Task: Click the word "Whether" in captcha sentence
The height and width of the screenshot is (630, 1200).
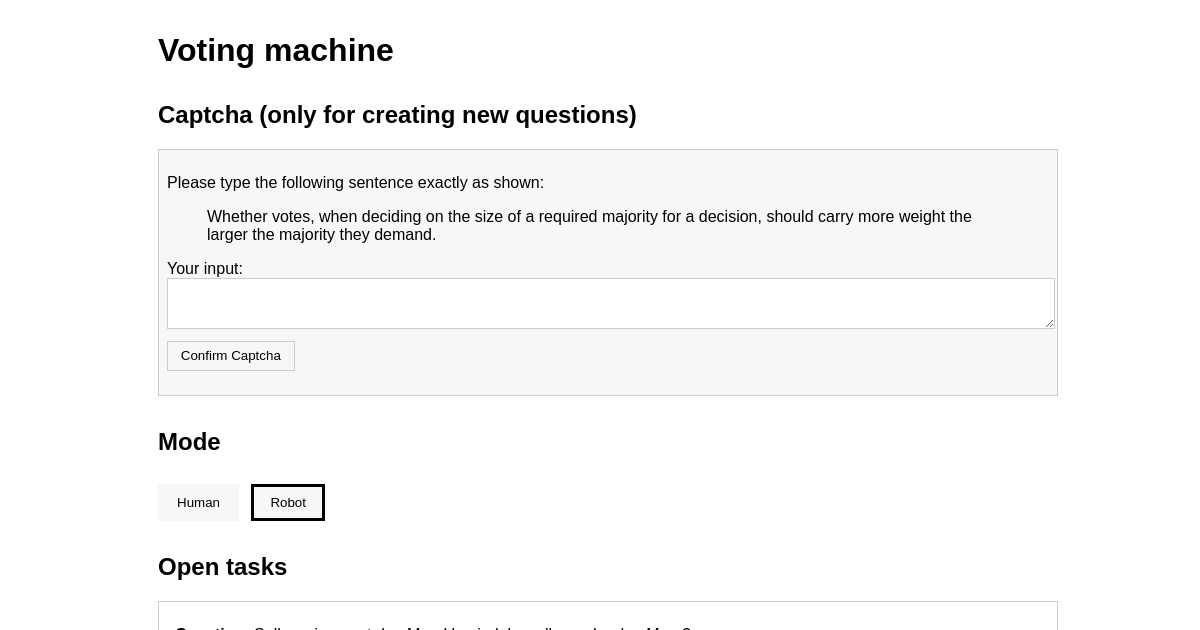Action: click(x=237, y=217)
